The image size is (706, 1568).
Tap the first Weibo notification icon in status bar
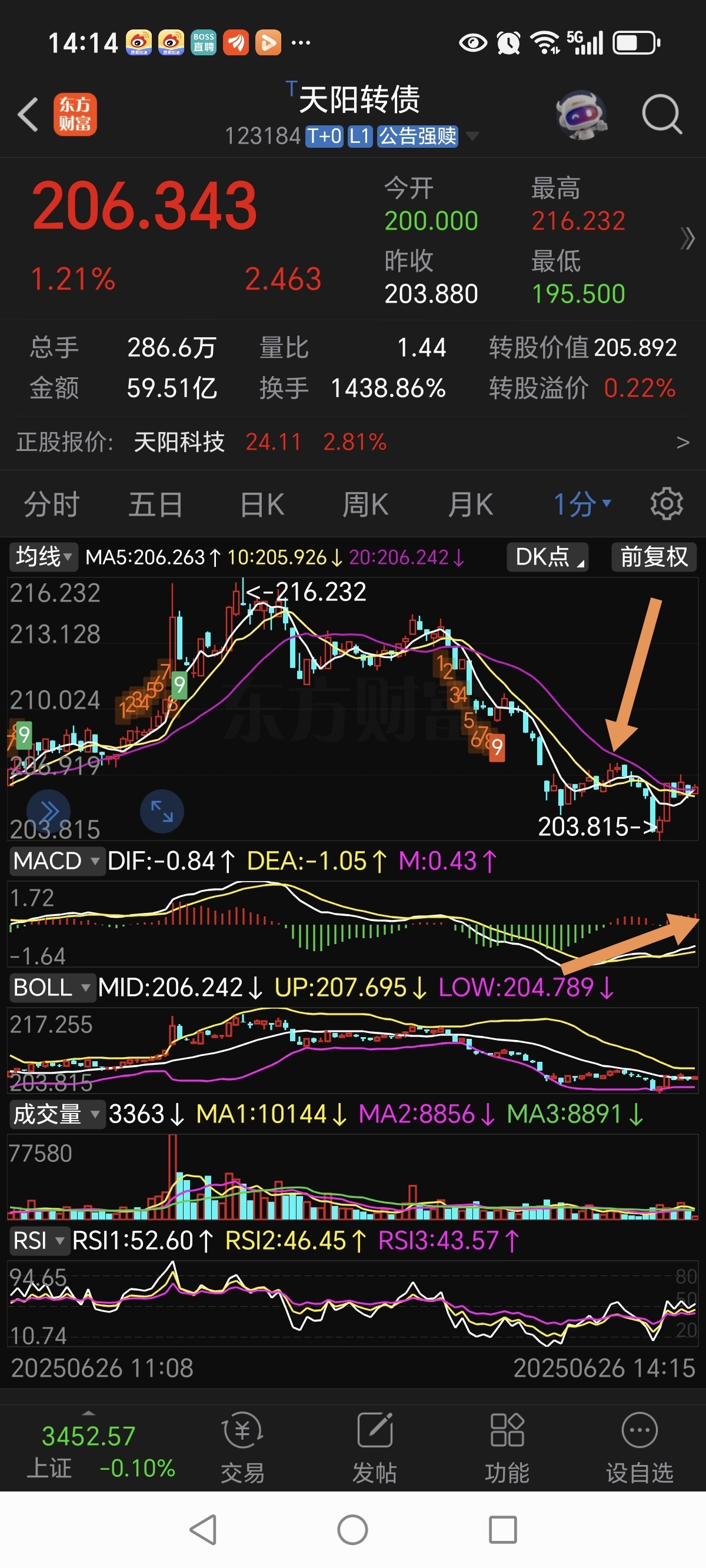(139, 42)
